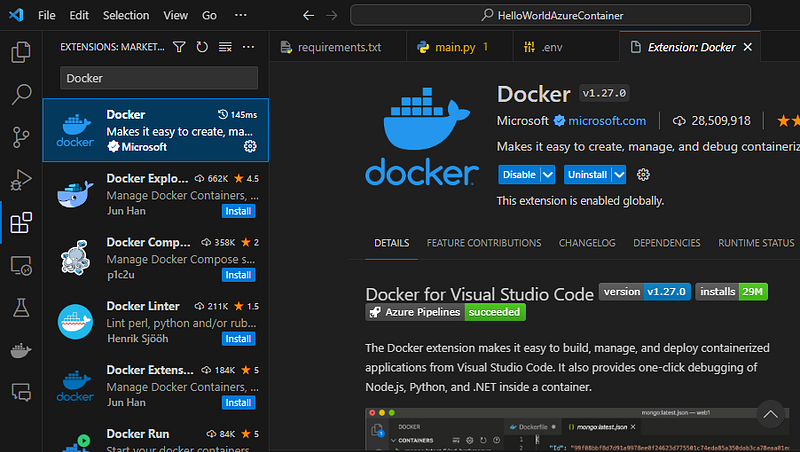Select the DEPENDENCIES tab

point(666,243)
